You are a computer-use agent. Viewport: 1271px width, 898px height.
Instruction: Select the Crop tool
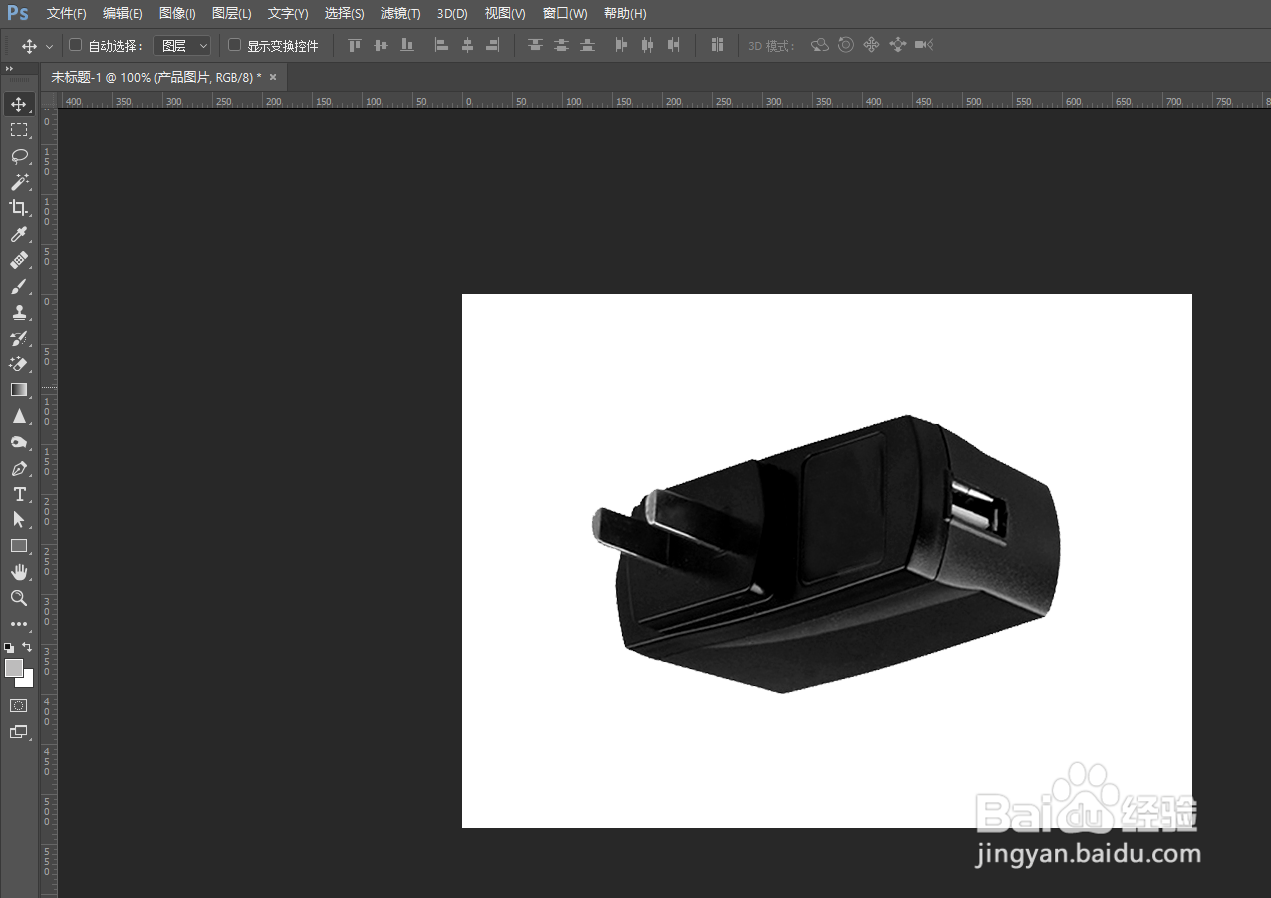pyautogui.click(x=19, y=208)
